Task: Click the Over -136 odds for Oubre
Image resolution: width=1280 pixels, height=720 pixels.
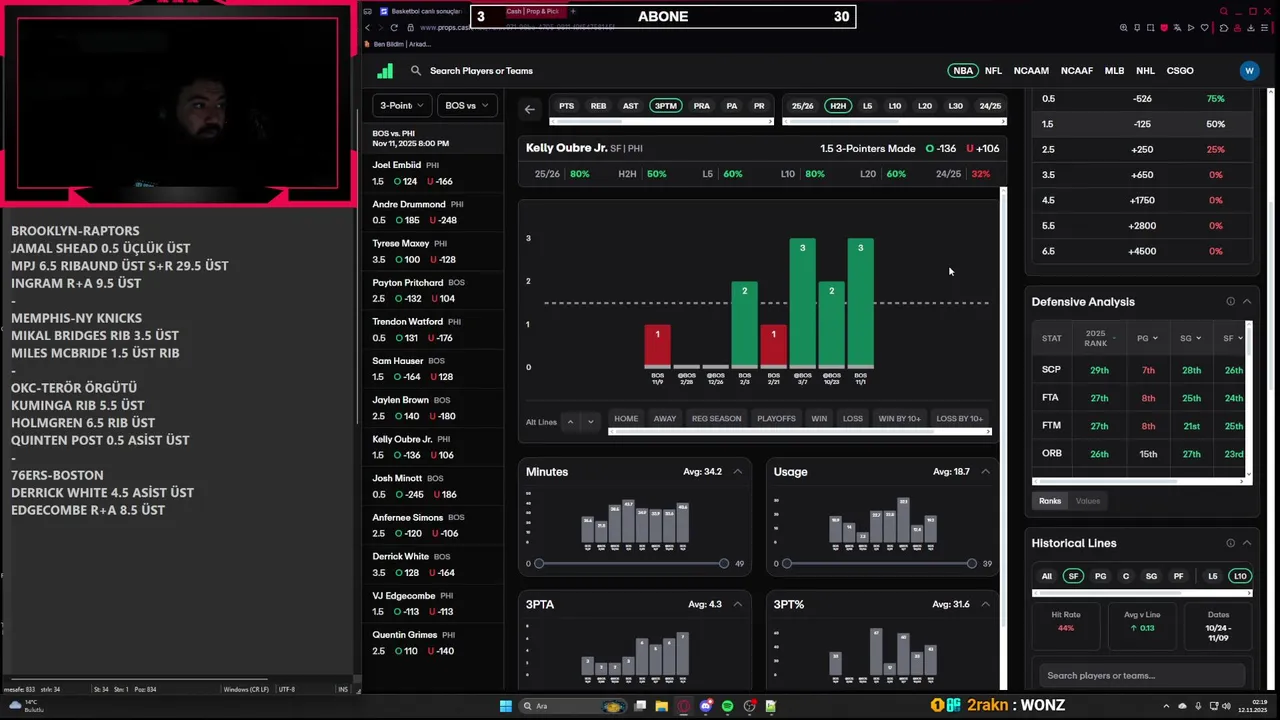Action: (941, 149)
